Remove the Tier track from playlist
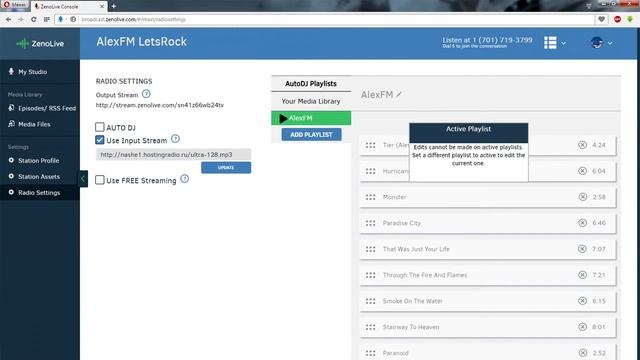This screenshot has height=360, width=640. [582, 145]
